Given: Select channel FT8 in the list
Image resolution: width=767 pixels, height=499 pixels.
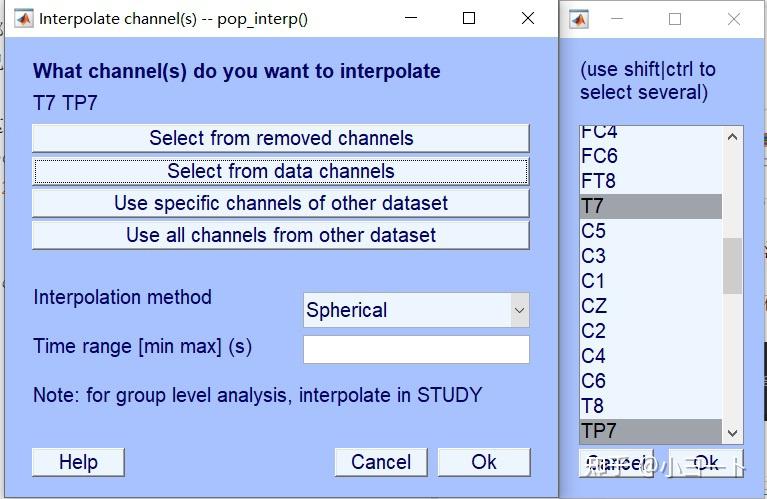Looking at the screenshot, I should (599, 181).
